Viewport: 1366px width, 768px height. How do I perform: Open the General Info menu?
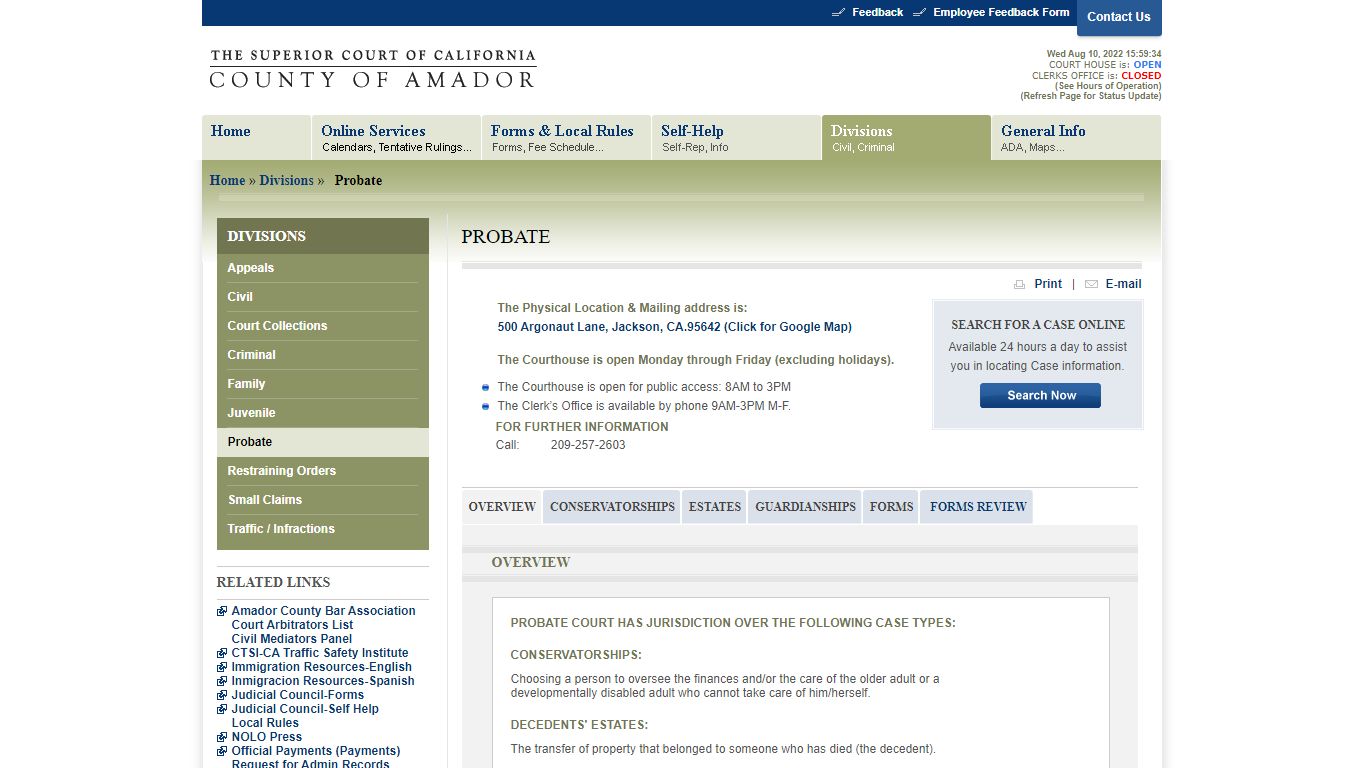(x=1076, y=138)
